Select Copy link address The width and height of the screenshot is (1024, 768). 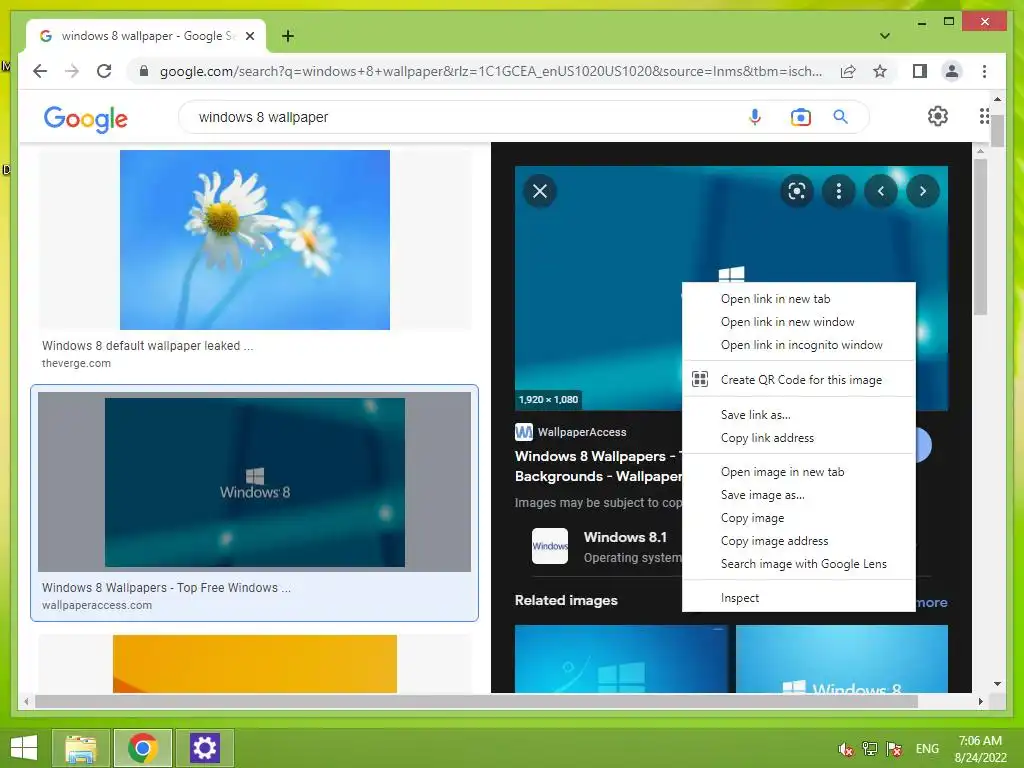799,438
